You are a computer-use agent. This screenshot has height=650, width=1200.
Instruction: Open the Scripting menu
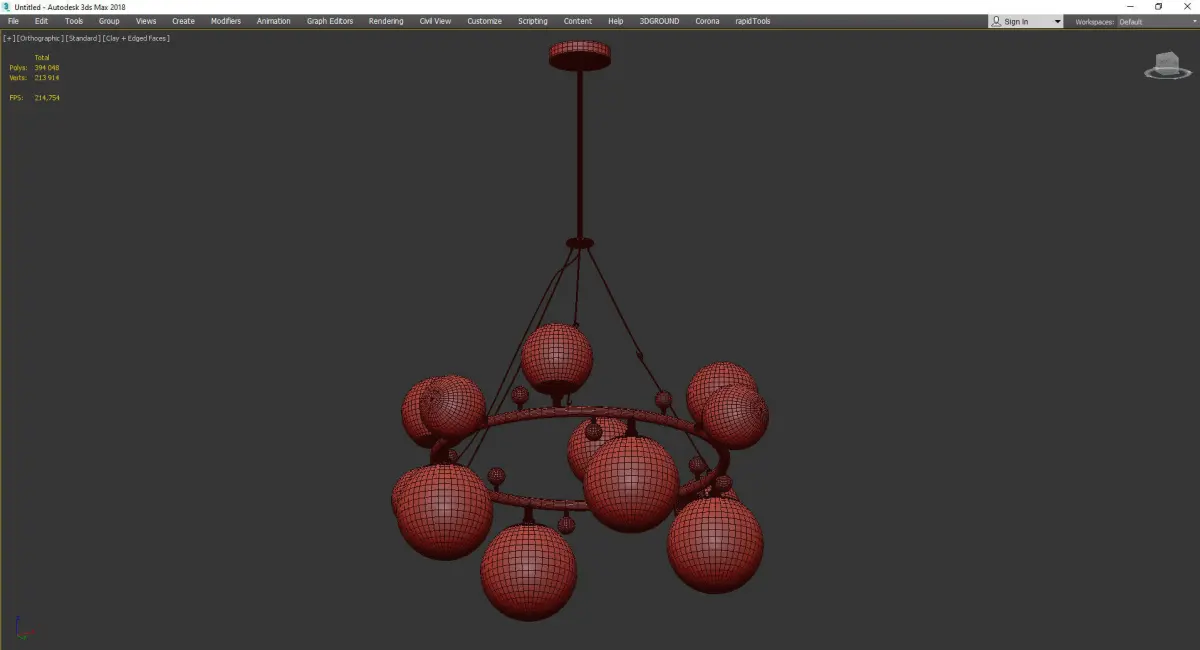(532, 21)
